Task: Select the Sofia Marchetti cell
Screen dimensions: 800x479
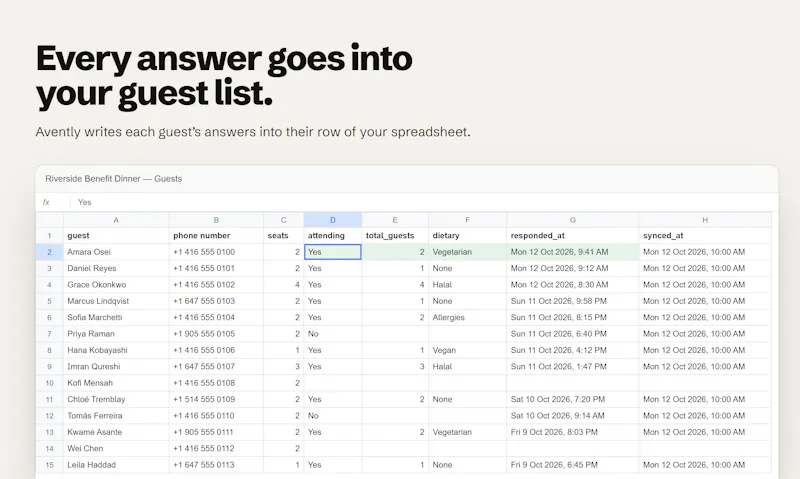Action: (x=116, y=317)
